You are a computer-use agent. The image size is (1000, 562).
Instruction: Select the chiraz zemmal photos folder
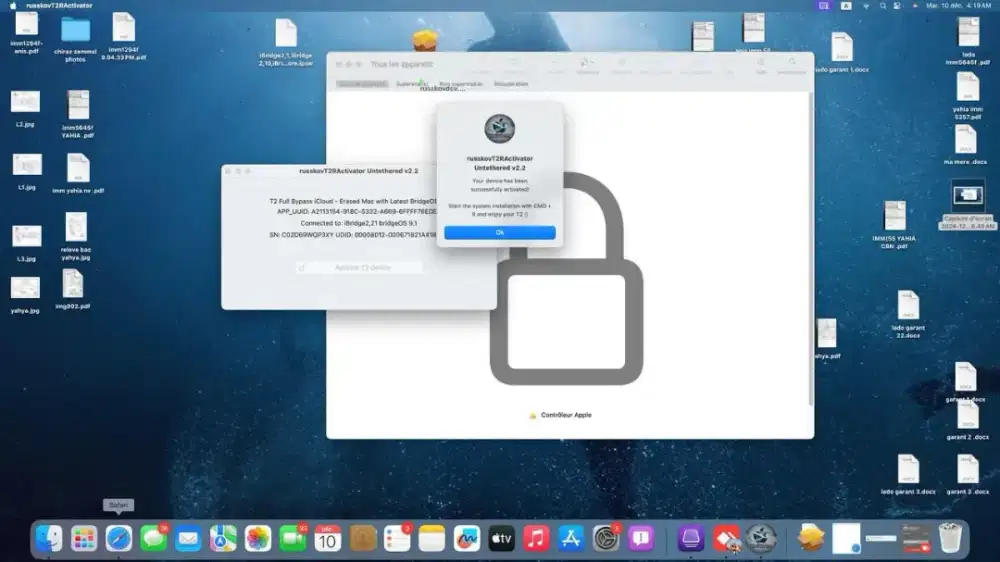point(75,31)
